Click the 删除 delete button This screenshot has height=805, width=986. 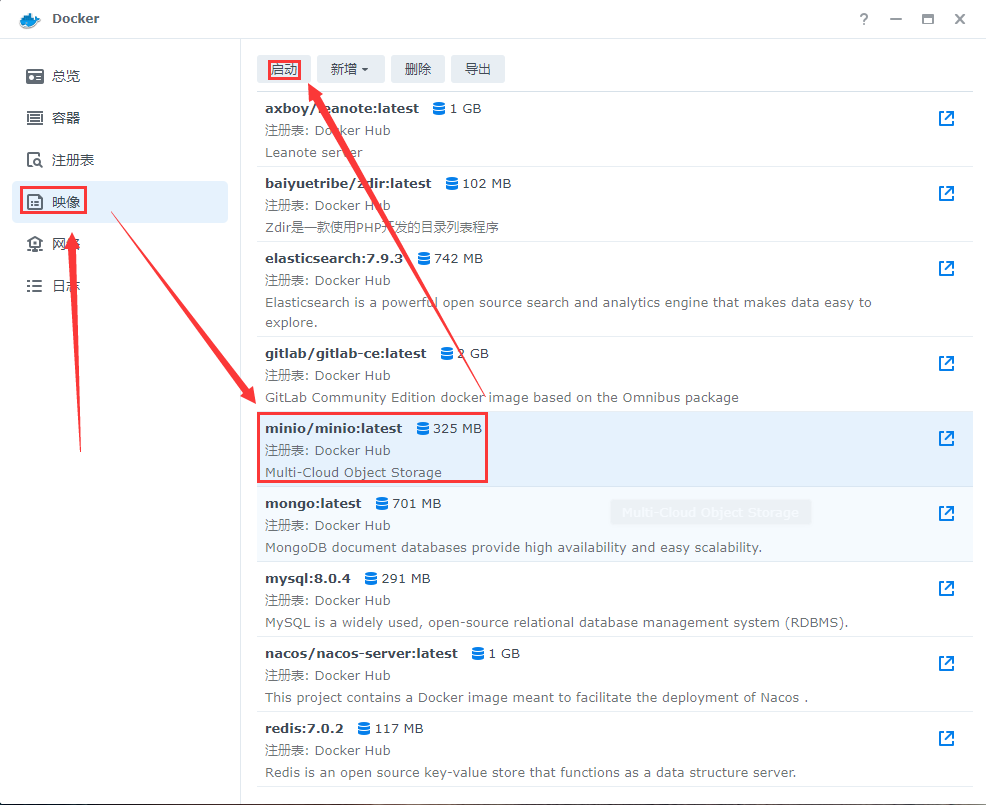point(417,69)
